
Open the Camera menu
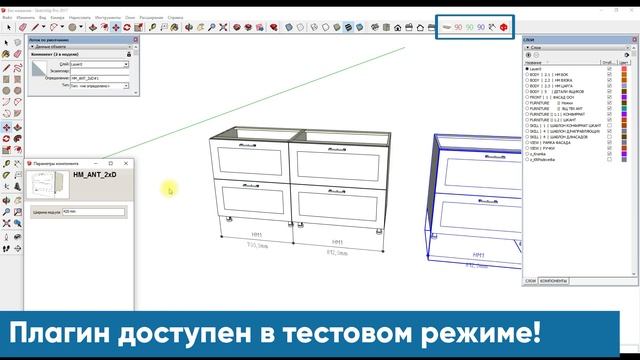(57, 18)
